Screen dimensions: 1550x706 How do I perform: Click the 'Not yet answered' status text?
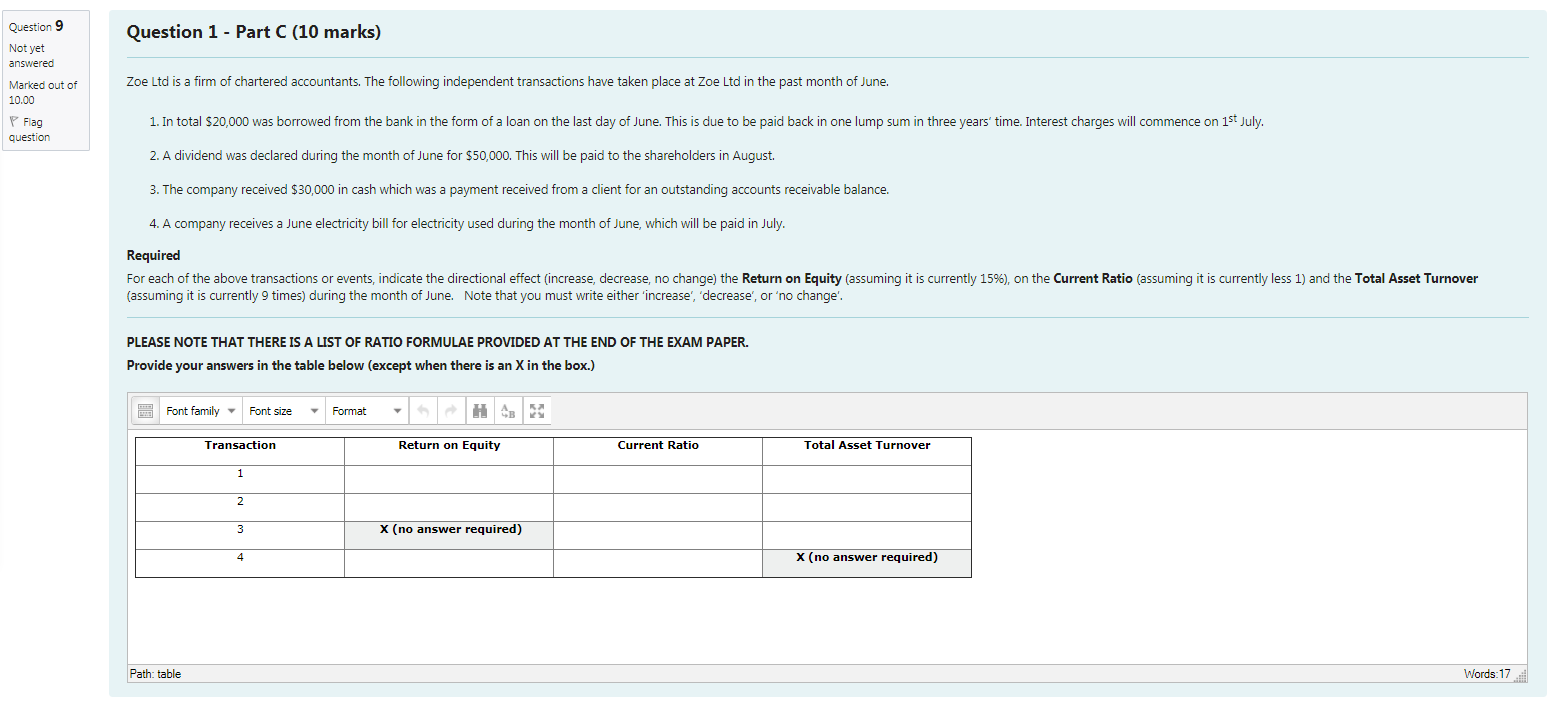(x=31, y=55)
